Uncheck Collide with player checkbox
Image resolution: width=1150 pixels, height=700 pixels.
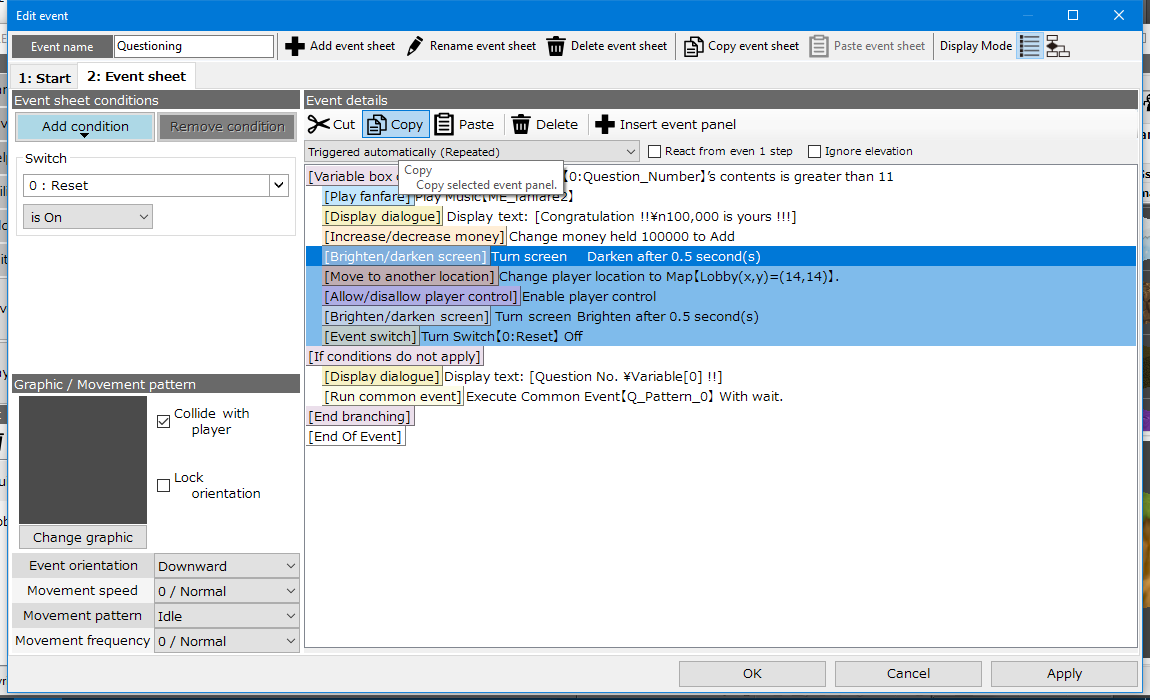point(164,421)
